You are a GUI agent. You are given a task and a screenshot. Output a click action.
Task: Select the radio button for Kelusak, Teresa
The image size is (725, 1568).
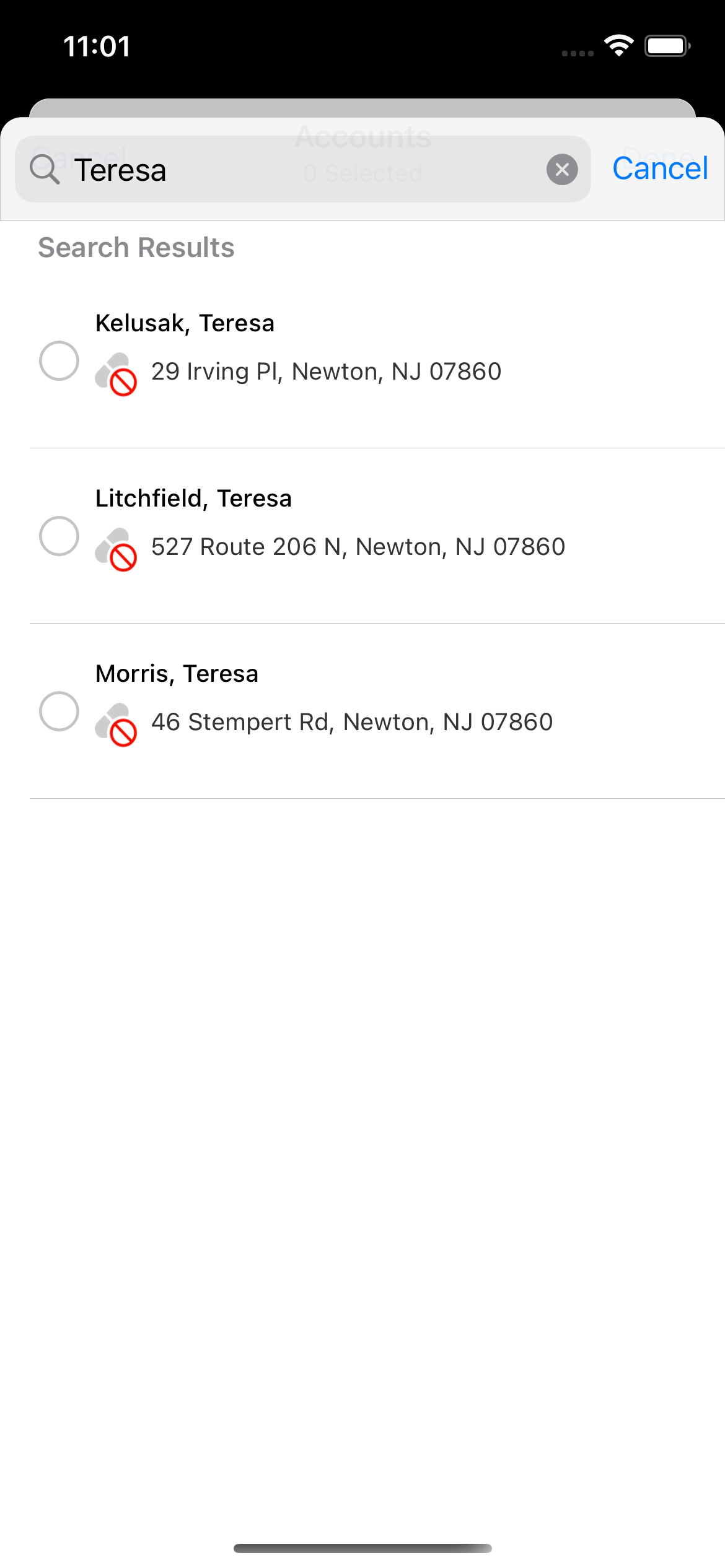point(59,360)
